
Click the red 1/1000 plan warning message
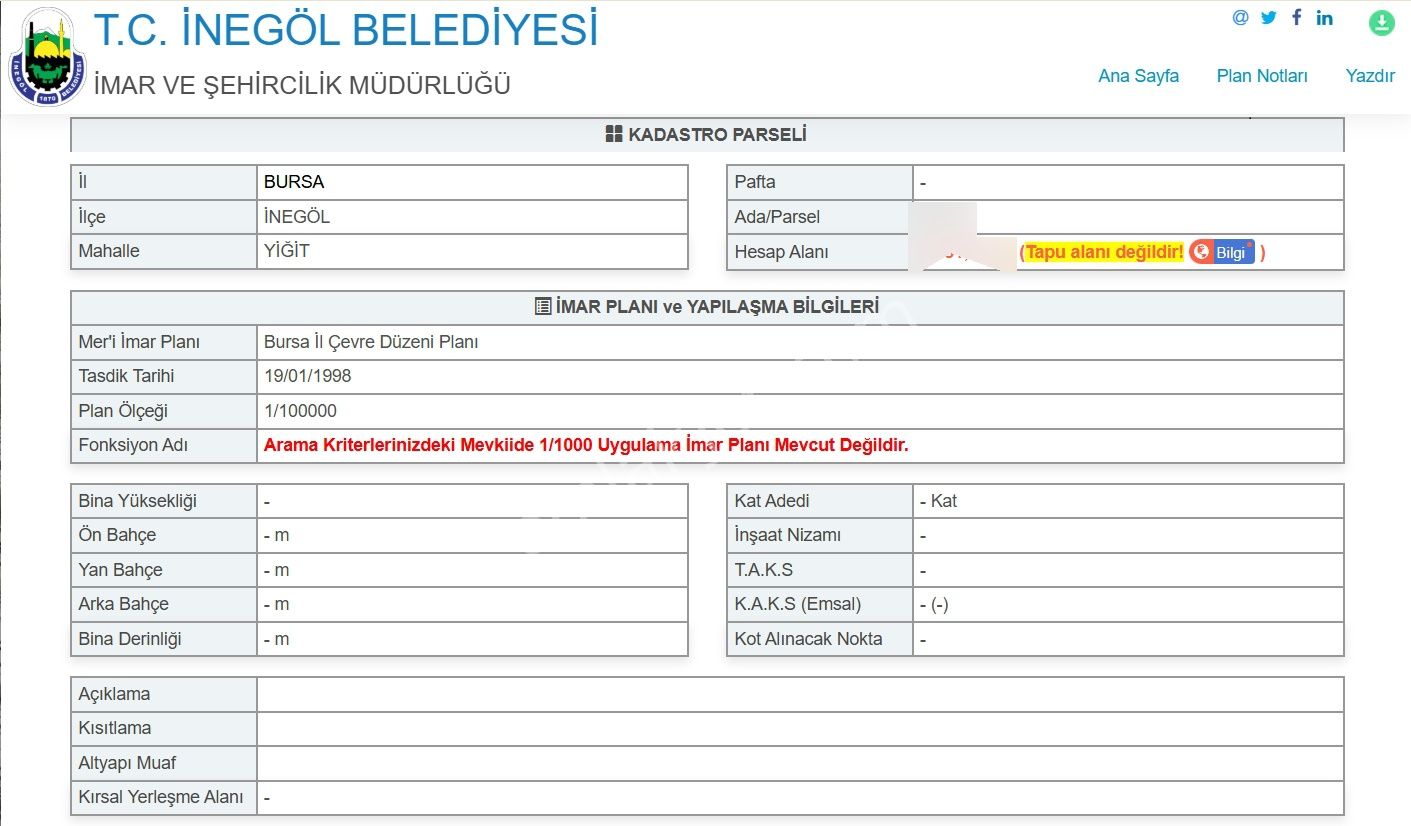(585, 445)
